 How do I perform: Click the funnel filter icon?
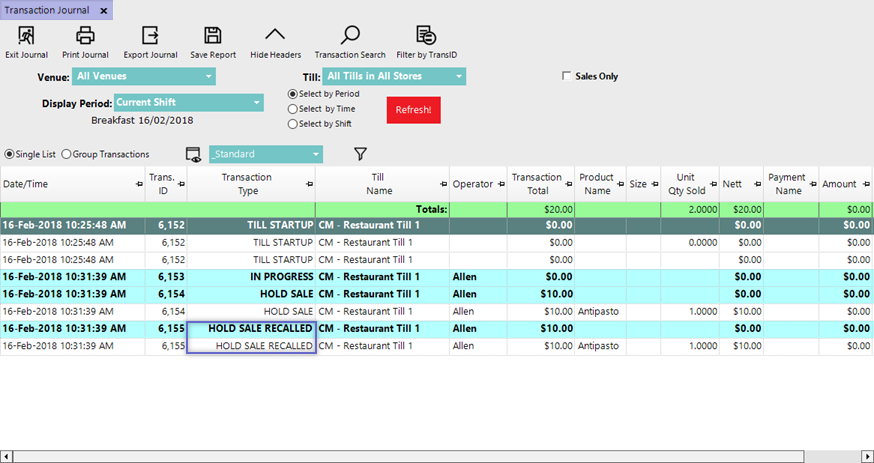tap(361, 154)
